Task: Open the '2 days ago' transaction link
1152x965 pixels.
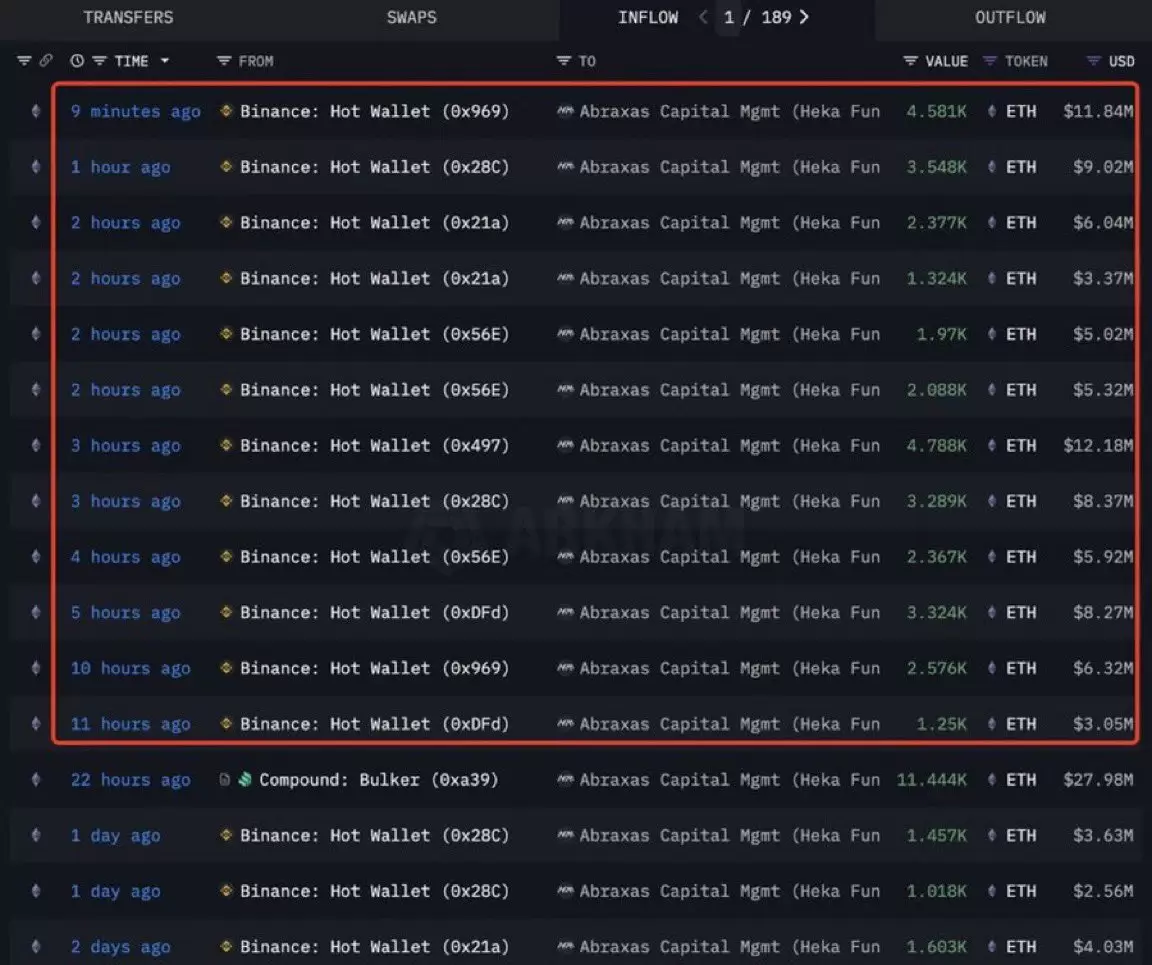Action: tap(120, 947)
